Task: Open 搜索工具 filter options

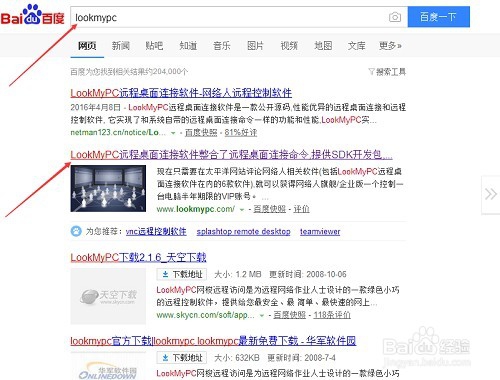Action: 387,72
